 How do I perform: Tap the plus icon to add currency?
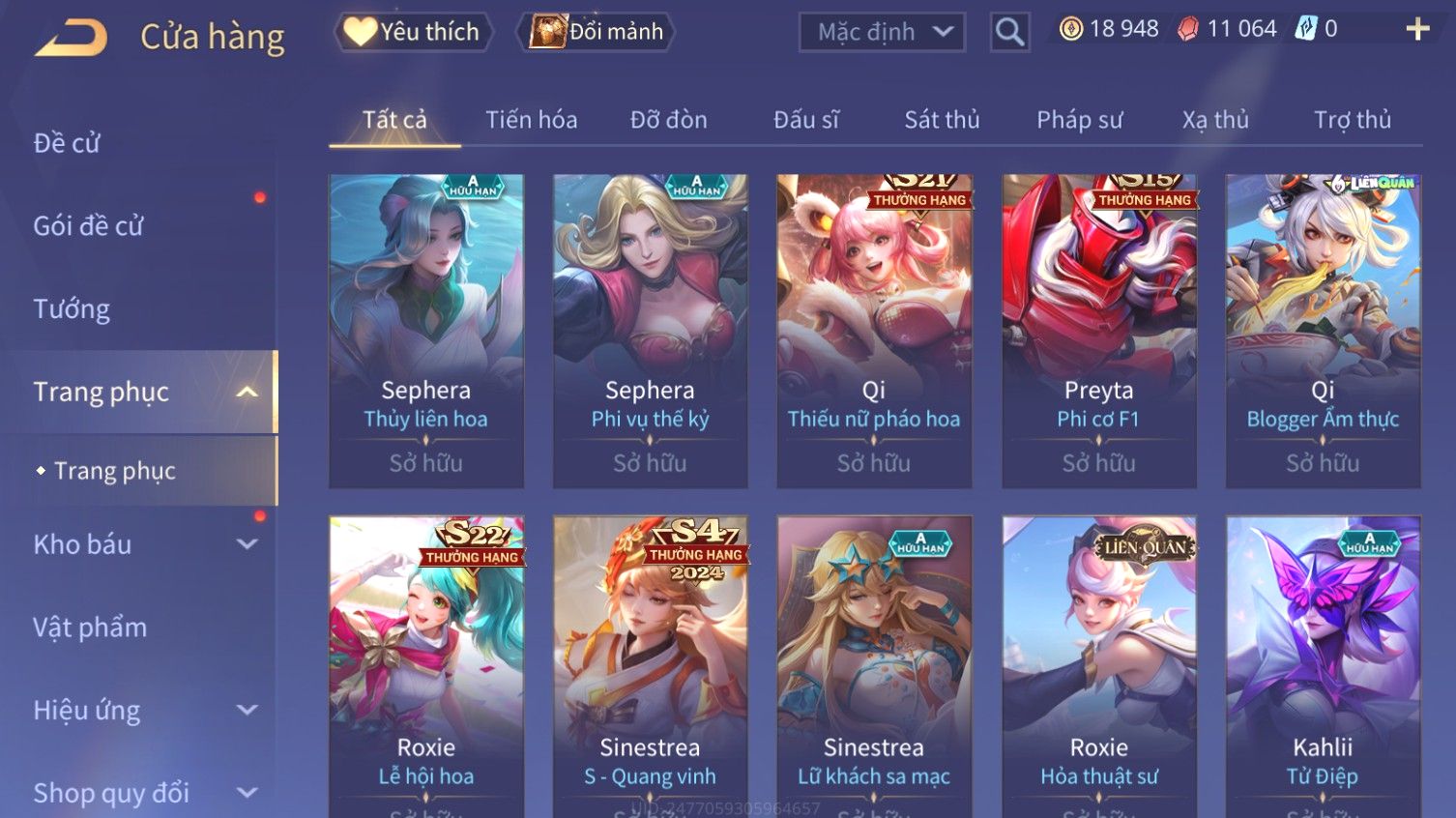[1417, 29]
